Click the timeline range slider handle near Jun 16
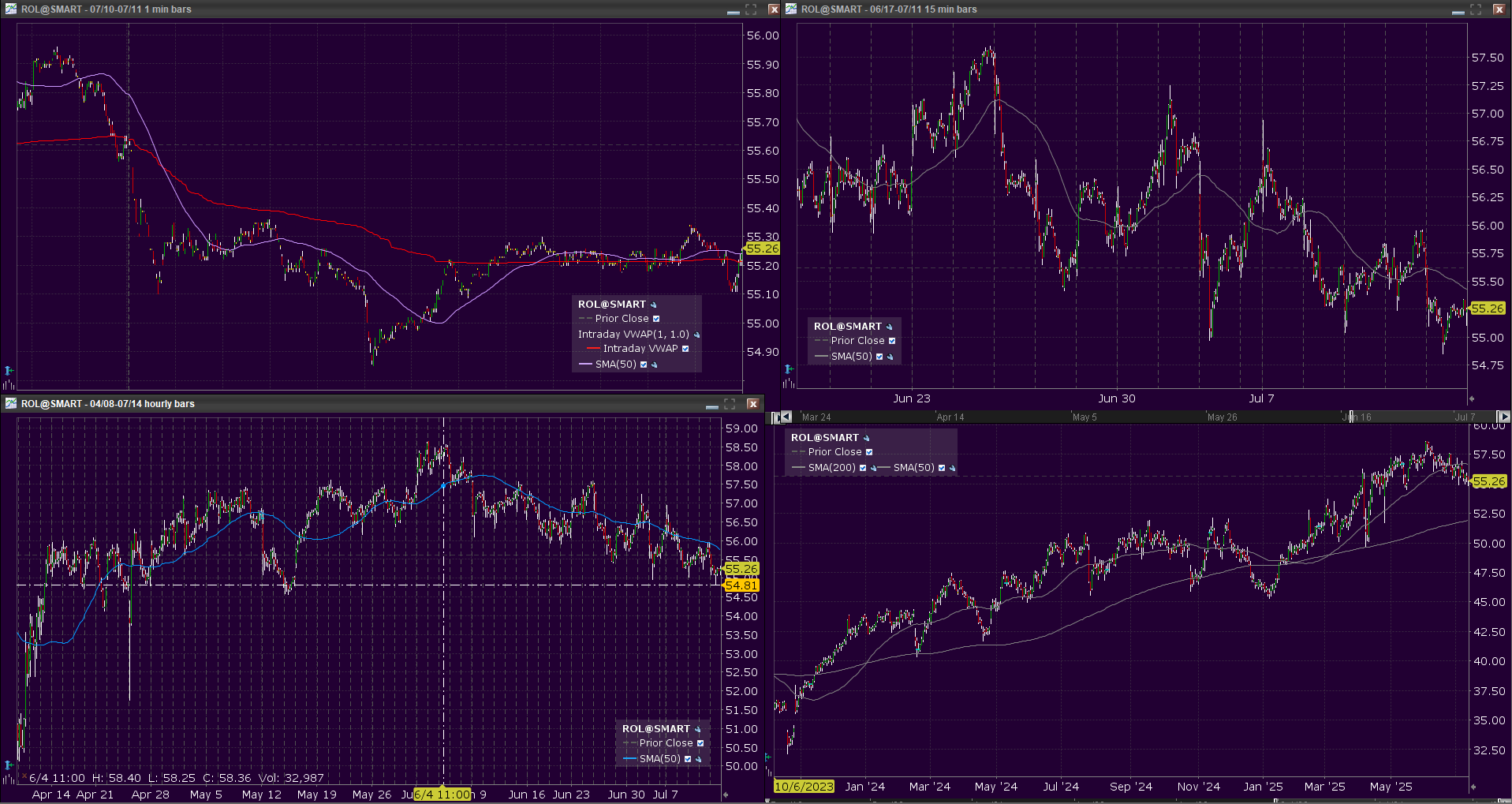 tap(1351, 417)
